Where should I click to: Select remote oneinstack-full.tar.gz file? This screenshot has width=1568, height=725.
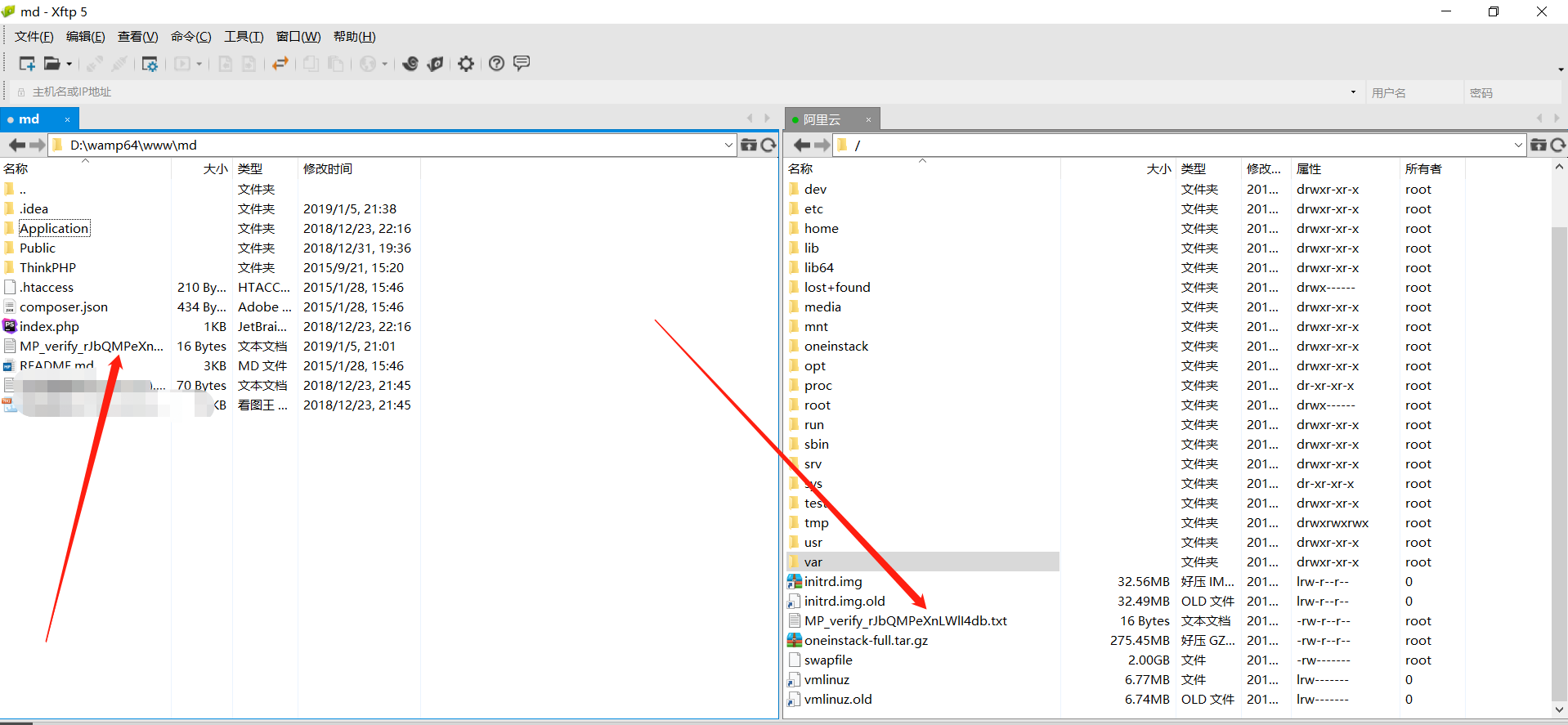(x=866, y=641)
